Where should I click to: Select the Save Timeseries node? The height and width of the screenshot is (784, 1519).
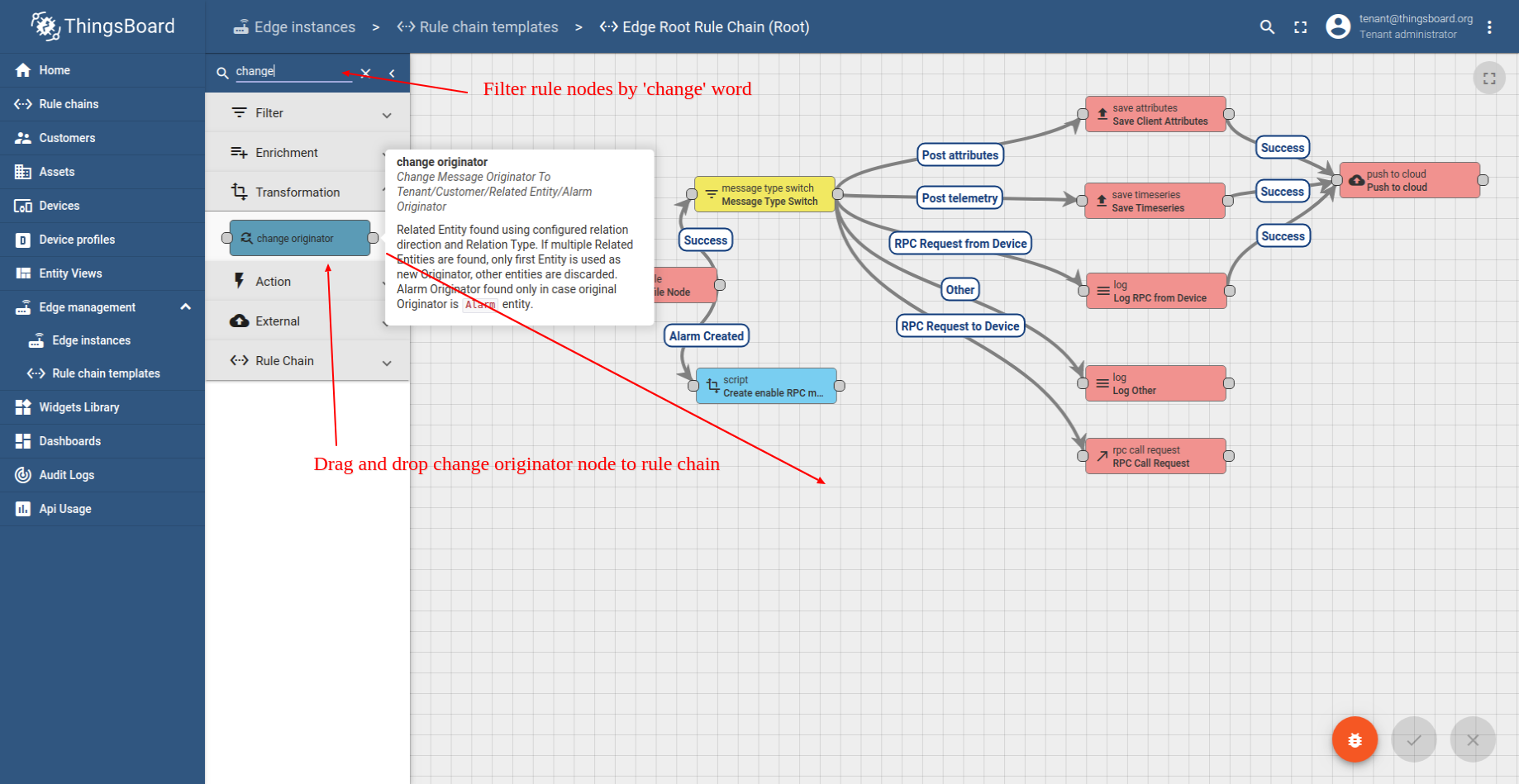1155,201
